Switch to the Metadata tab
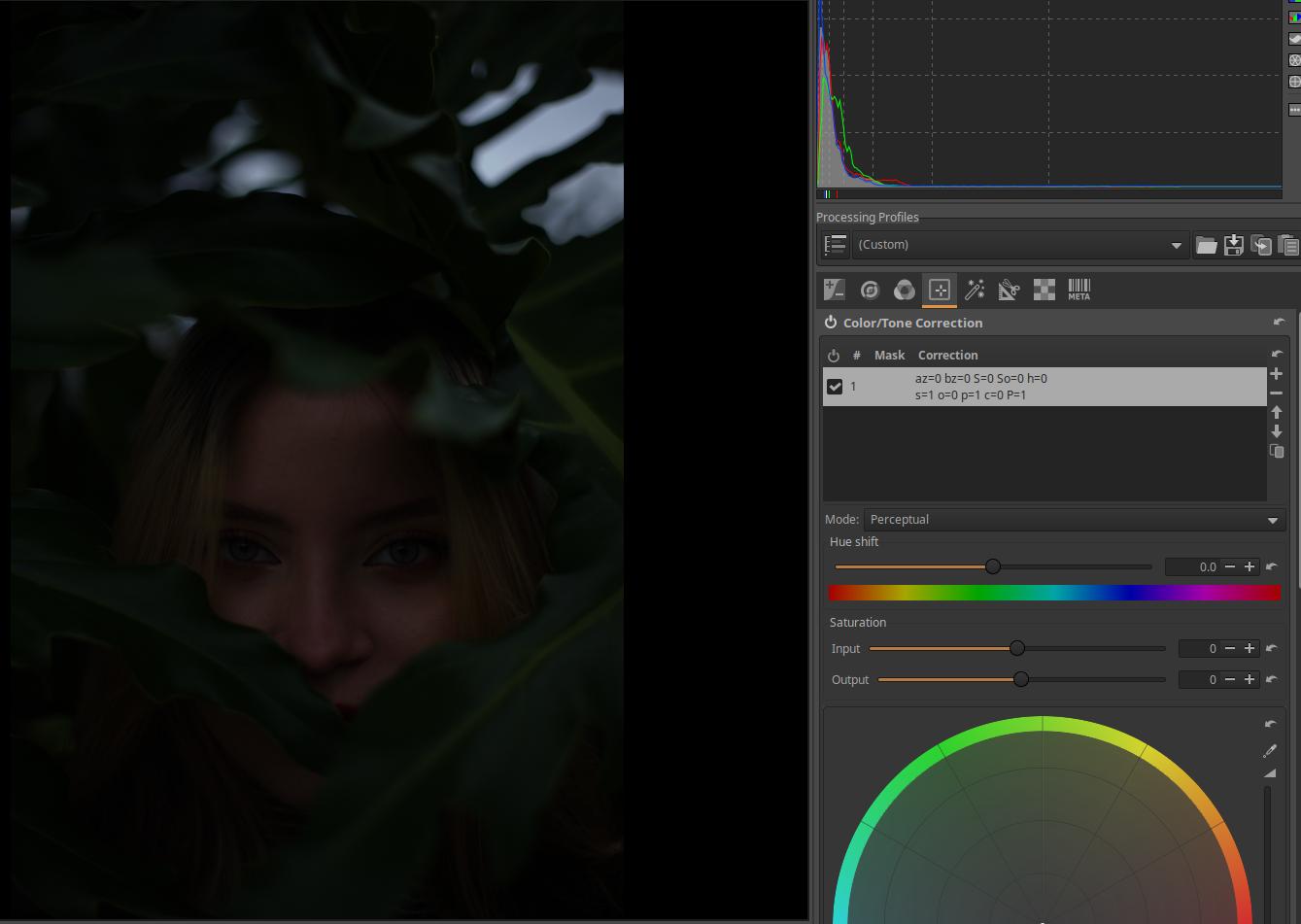 [x=1078, y=290]
